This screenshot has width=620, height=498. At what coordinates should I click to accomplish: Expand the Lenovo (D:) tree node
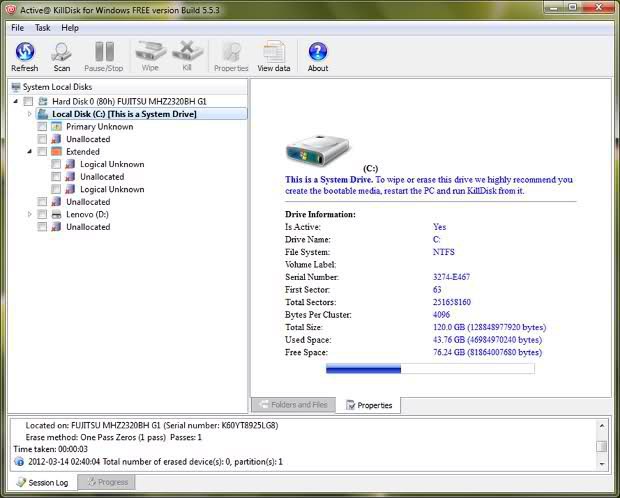(30, 214)
